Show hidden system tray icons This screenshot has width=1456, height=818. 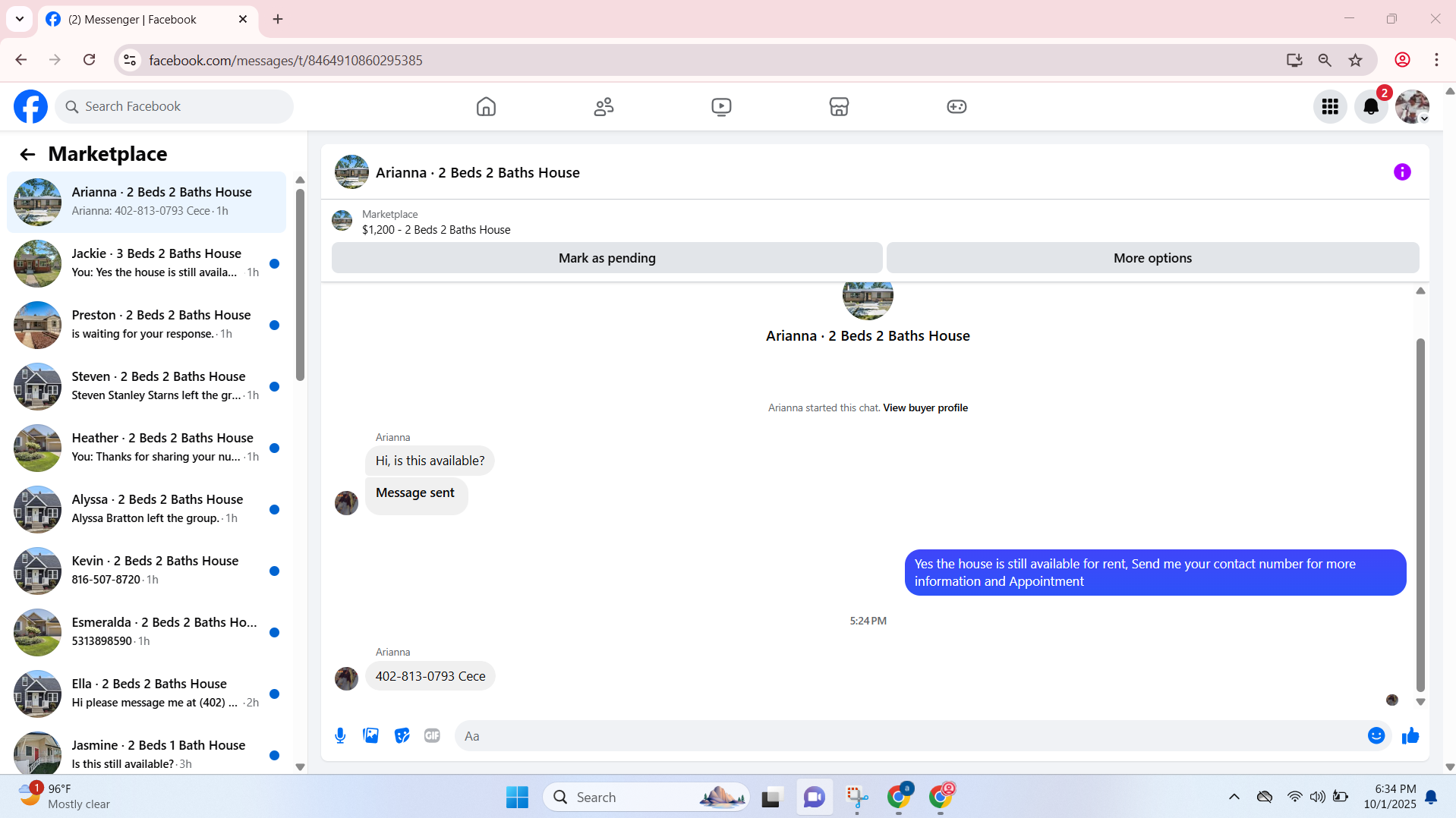pos(1234,797)
